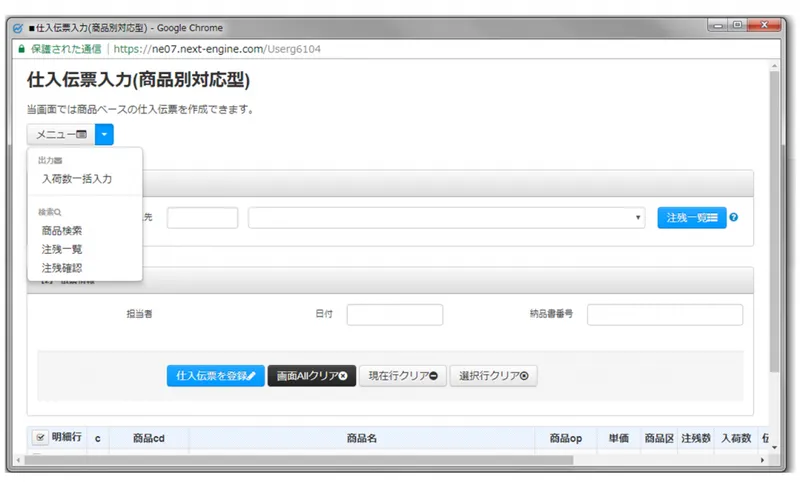Image resolution: width=800 pixels, height=490 pixels.
Task: Click the vertical scrollbar down arrow
Action: pos(774,448)
